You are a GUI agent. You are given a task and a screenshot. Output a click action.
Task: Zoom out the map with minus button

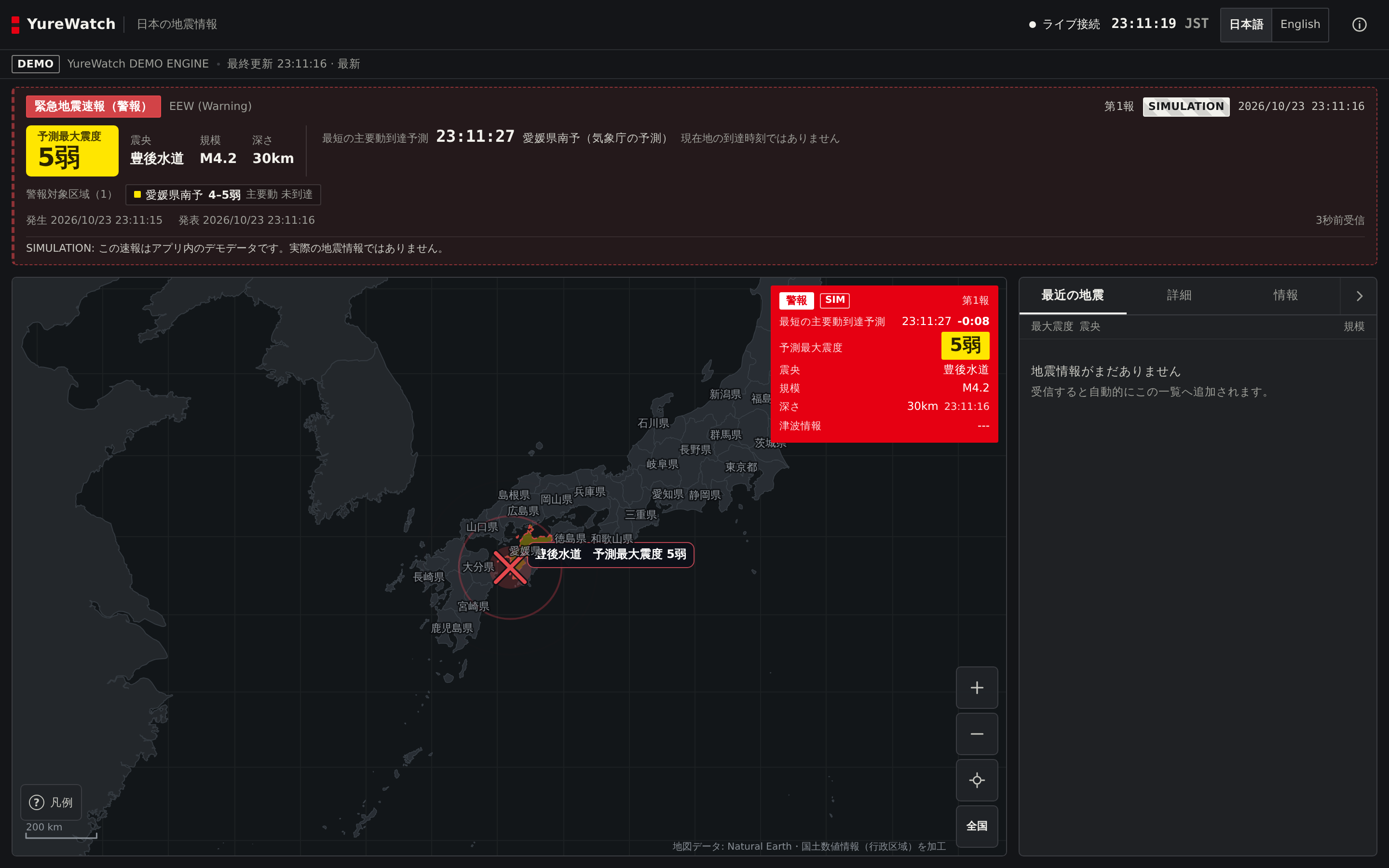(x=976, y=733)
